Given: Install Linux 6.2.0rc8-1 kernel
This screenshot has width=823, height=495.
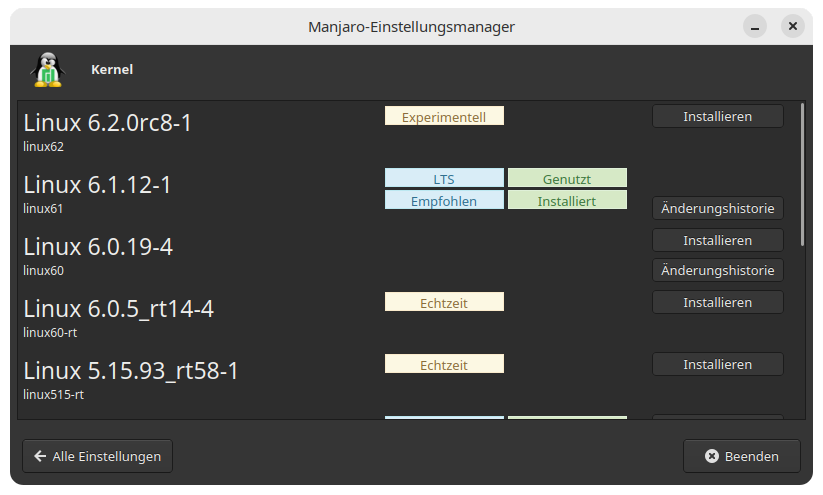Looking at the screenshot, I should (718, 116).
